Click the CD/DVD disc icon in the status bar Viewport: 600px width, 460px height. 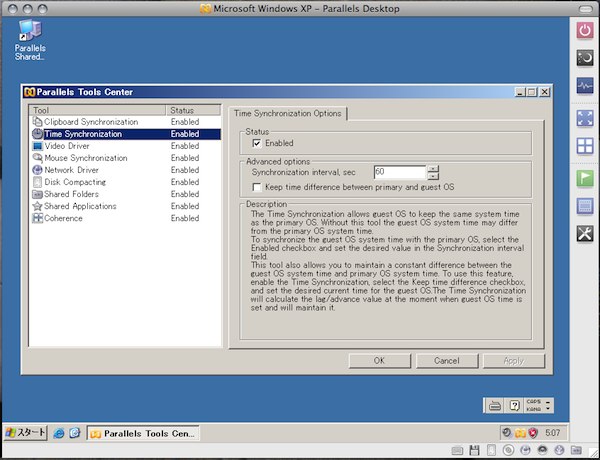tap(509, 450)
